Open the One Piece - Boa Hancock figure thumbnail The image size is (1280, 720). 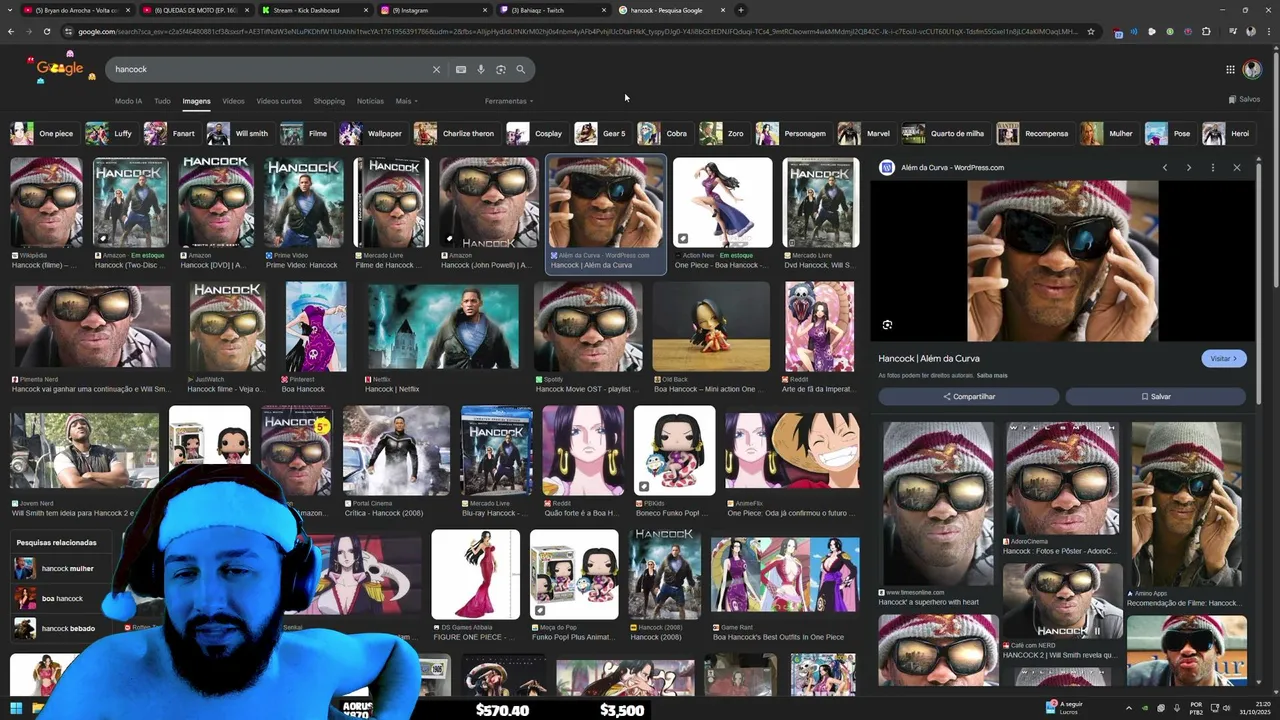coord(722,203)
